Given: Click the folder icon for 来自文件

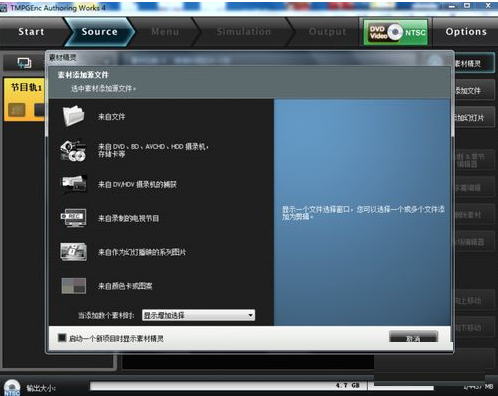Looking at the screenshot, I should point(73,116).
